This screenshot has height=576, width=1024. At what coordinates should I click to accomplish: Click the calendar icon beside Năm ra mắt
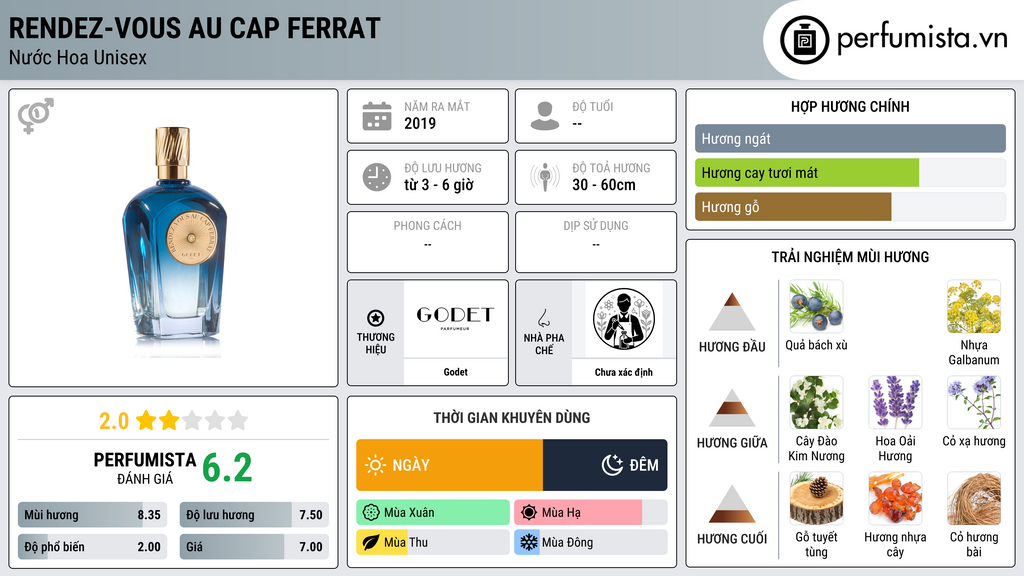(377, 116)
